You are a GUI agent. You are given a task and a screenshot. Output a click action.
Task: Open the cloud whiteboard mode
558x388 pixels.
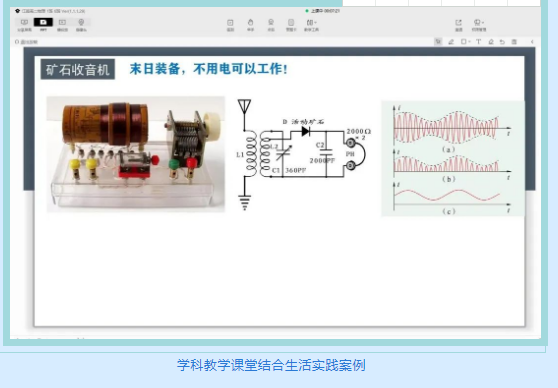pos(24,24)
